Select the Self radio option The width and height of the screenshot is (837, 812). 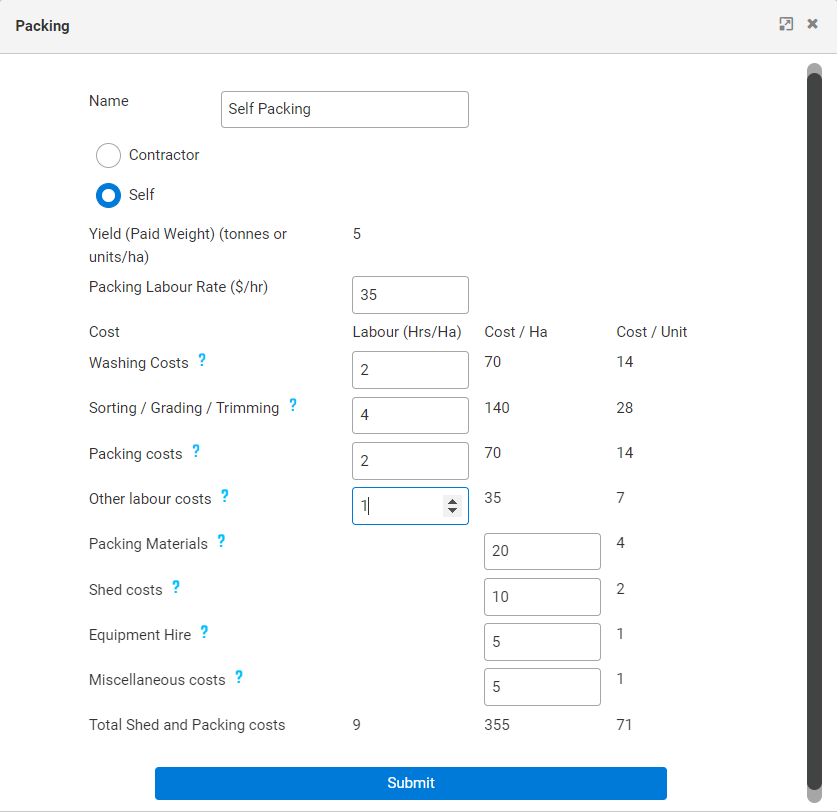point(108,195)
